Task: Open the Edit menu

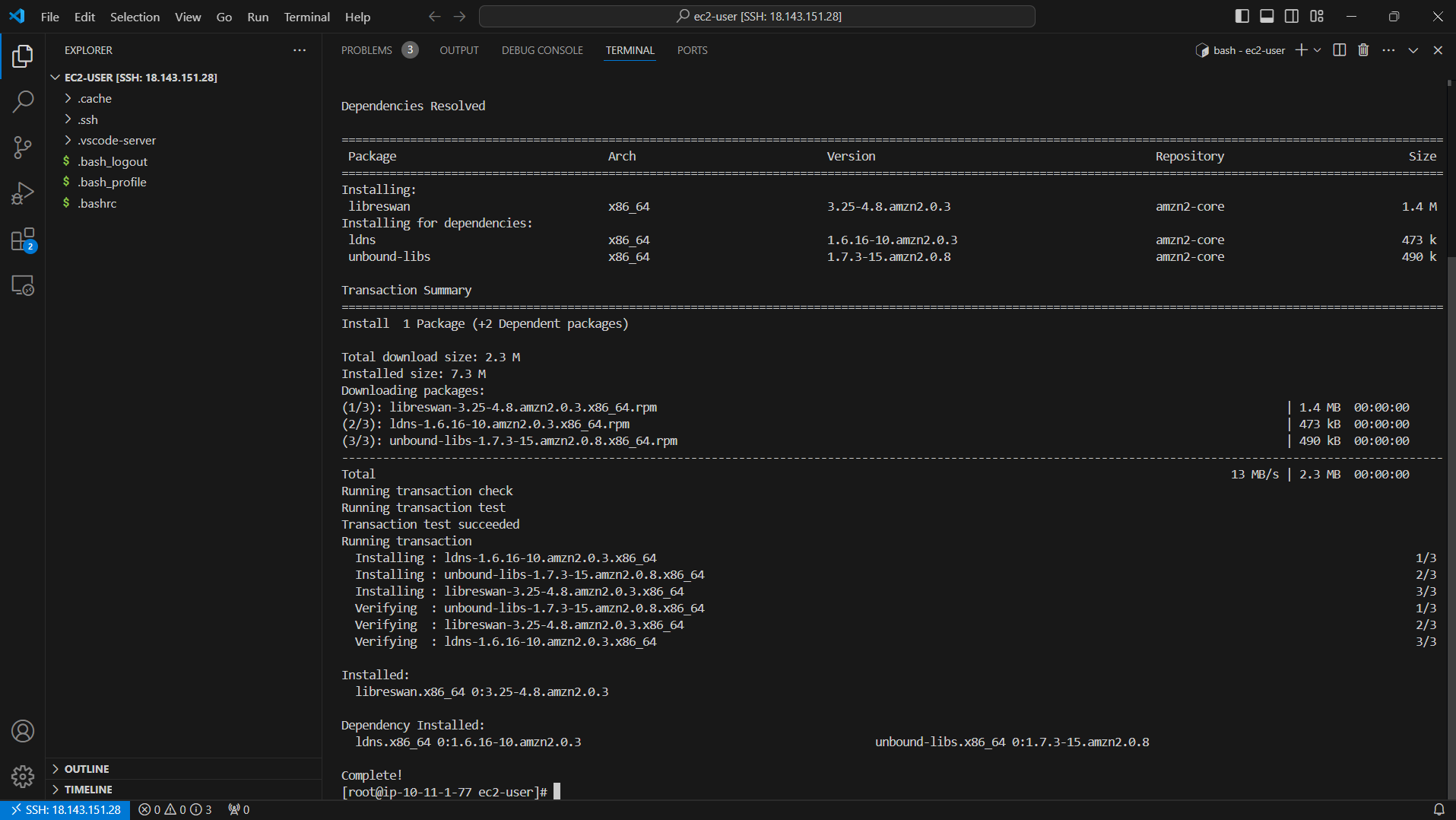Action: tap(84, 16)
